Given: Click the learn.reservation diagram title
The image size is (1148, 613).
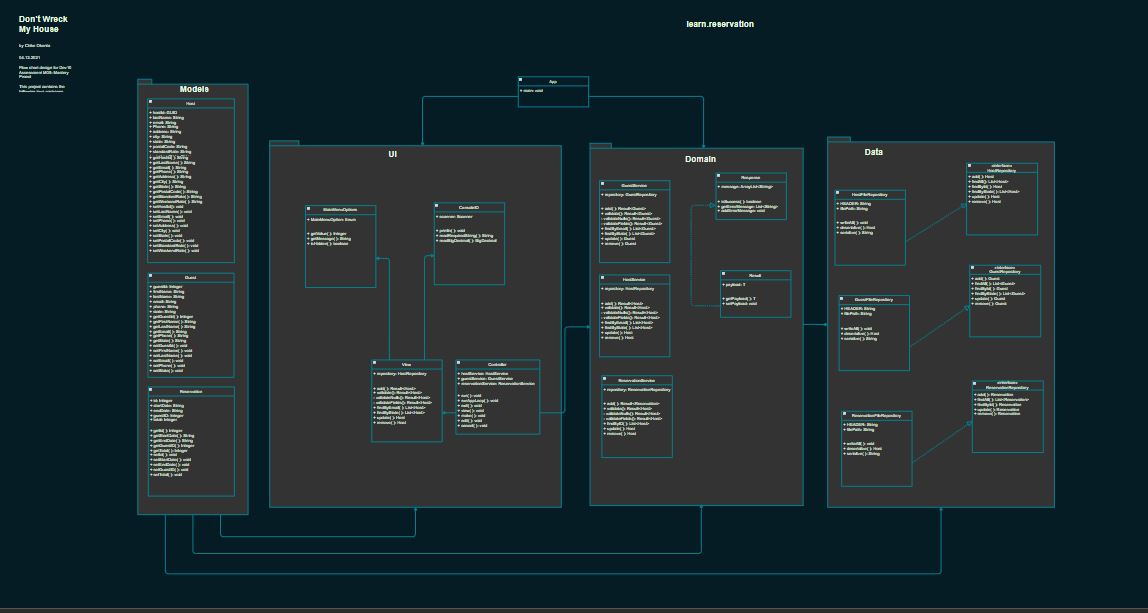Looking at the screenshot, I should click(720, 24).
